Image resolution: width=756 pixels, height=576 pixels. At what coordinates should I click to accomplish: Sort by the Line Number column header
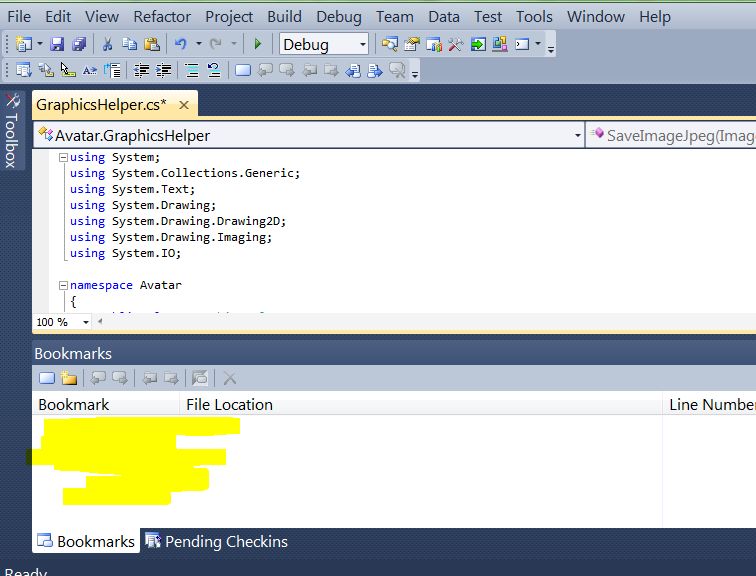[x=710, y=404]
